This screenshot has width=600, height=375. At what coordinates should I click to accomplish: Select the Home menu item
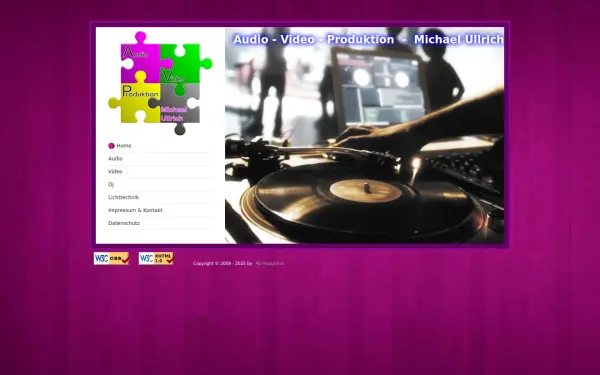[160, 146]
